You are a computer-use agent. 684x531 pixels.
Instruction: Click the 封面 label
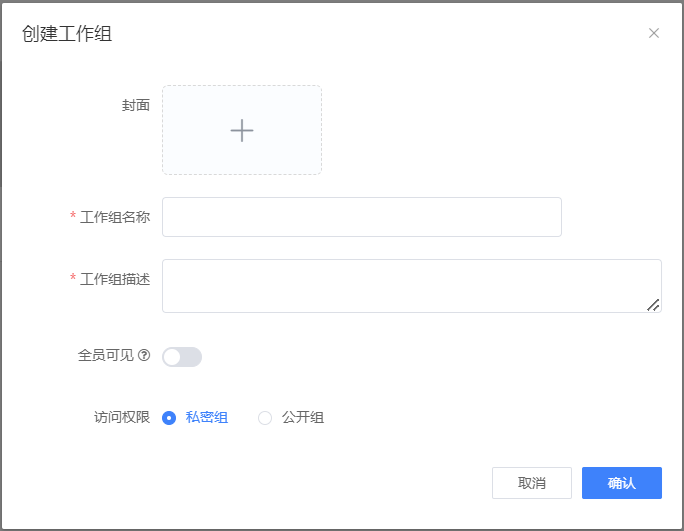tap(136, 105)
